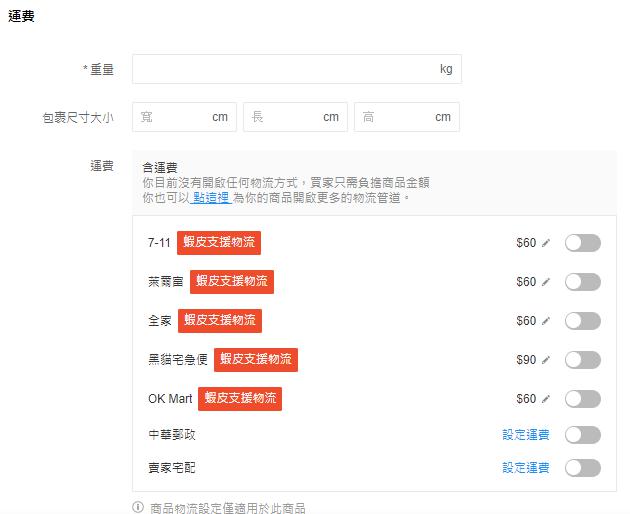Edit the 萊爾富 shipping fee pencil icon
630x514 pixels.
pos(546,282)
